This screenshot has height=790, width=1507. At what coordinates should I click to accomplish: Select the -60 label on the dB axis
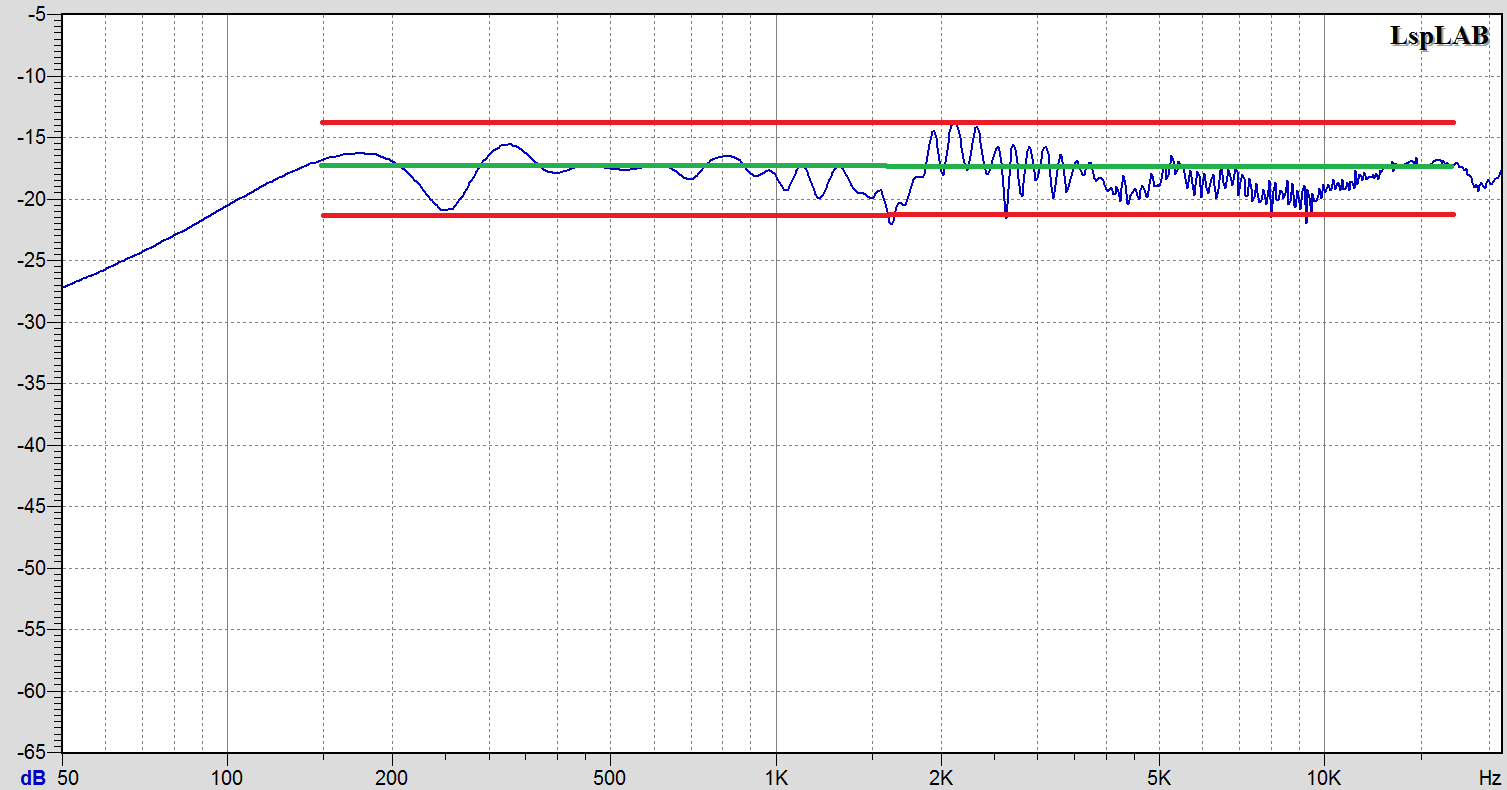(x=33, y=691)
